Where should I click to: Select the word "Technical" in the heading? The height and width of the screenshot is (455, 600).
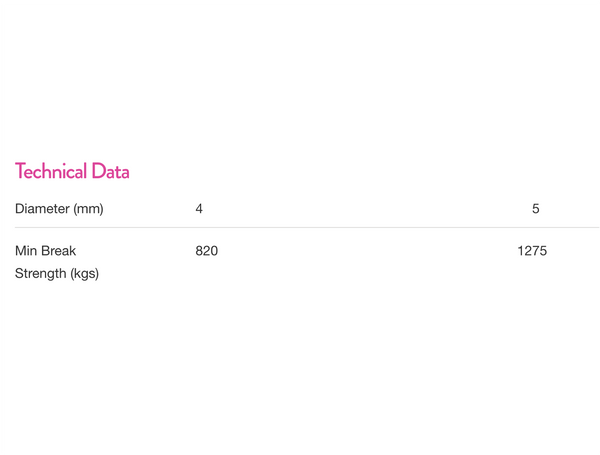[51, 171]
